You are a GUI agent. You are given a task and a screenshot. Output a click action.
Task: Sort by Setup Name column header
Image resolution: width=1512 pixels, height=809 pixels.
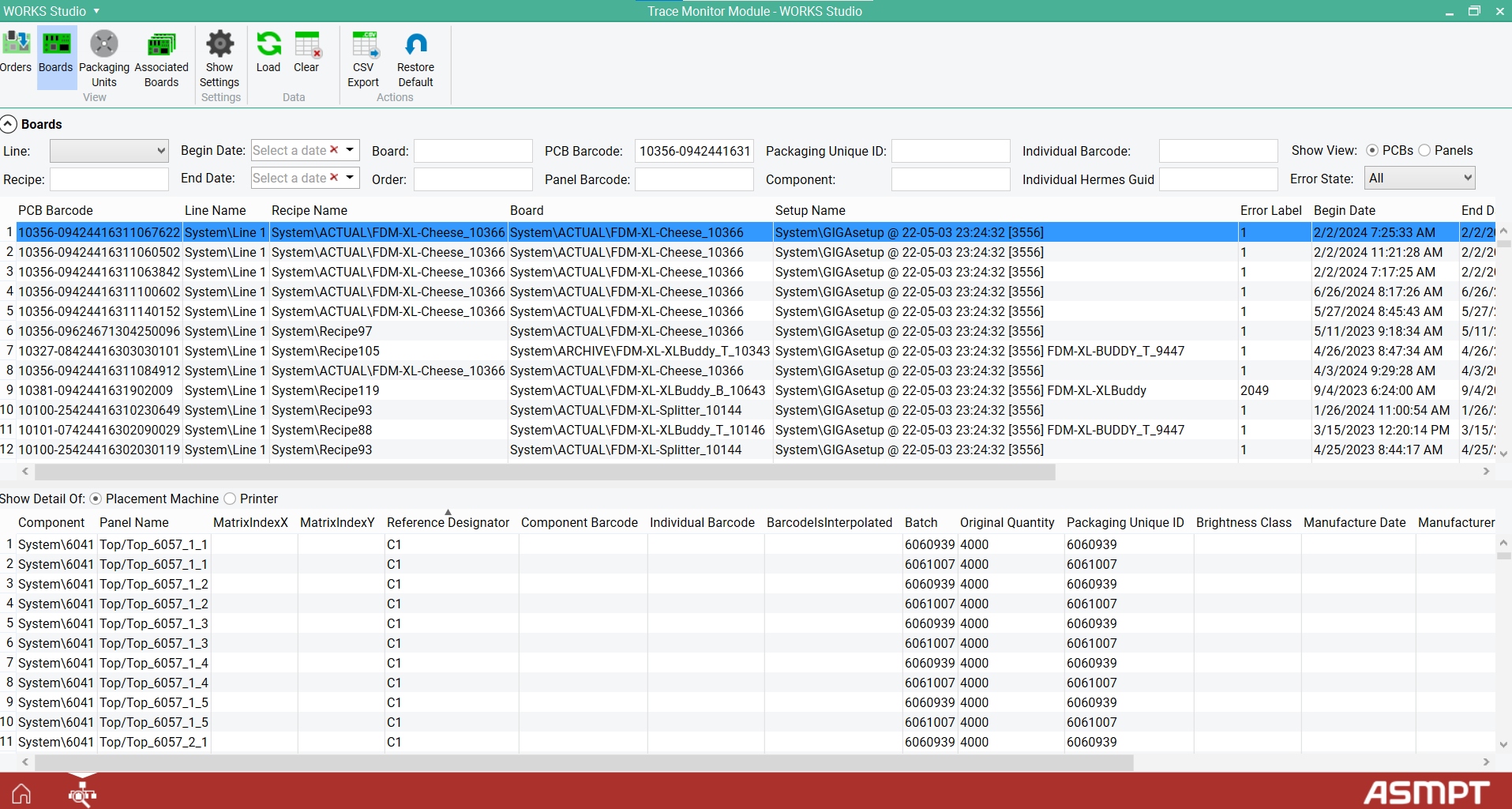coord(810,210)
